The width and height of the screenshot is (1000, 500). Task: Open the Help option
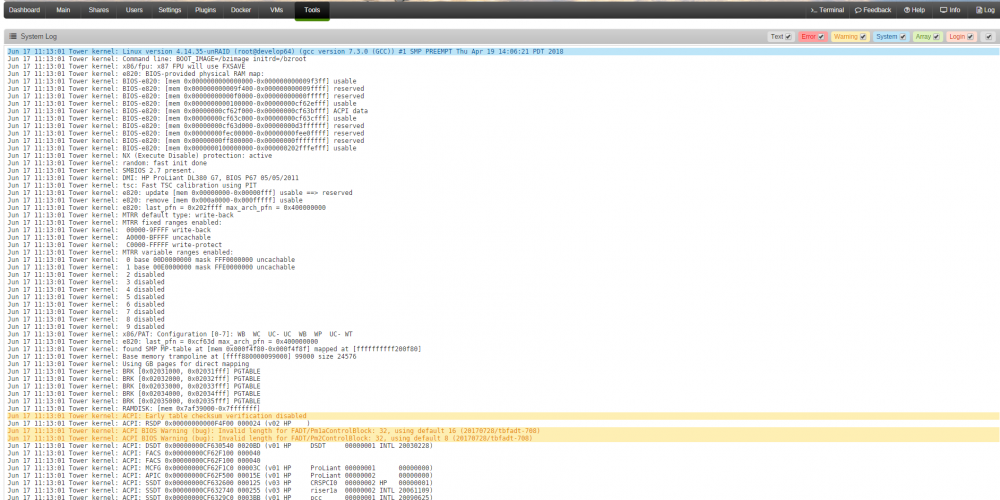914,10
